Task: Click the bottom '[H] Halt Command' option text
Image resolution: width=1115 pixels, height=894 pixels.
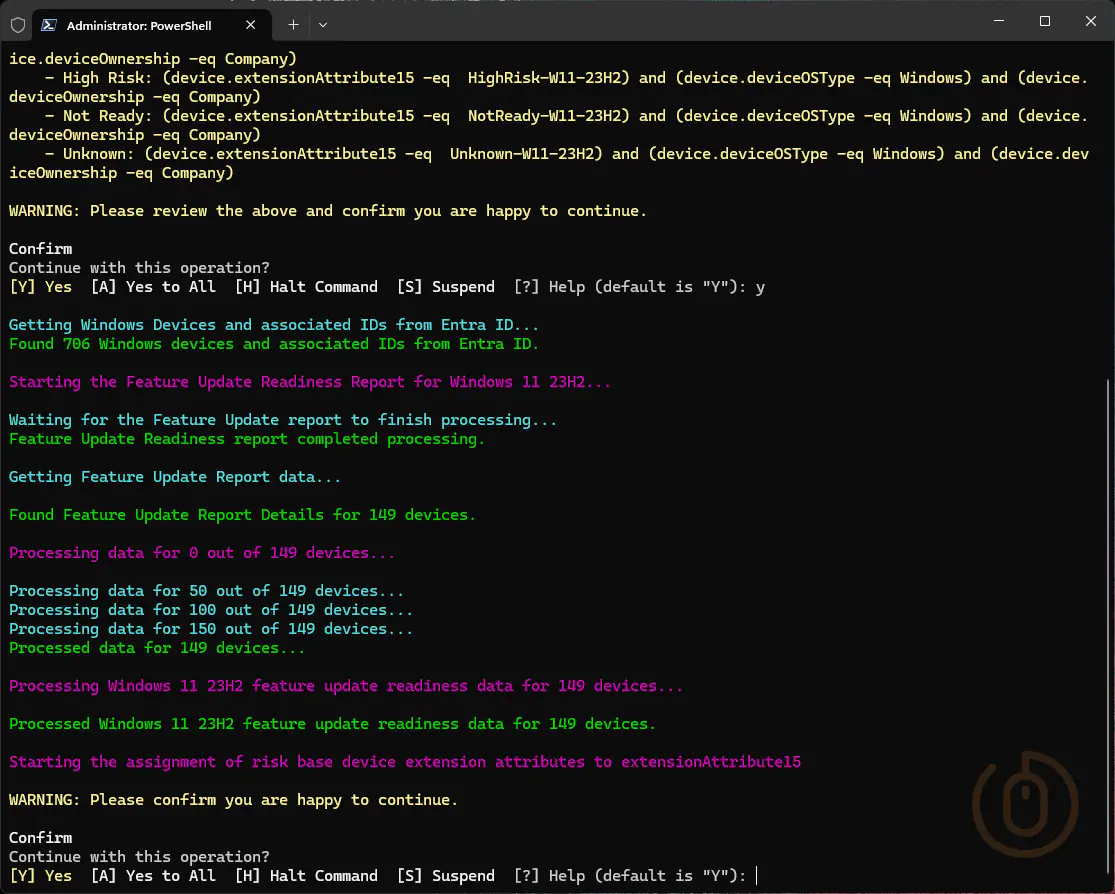Action: click(306, 876)
